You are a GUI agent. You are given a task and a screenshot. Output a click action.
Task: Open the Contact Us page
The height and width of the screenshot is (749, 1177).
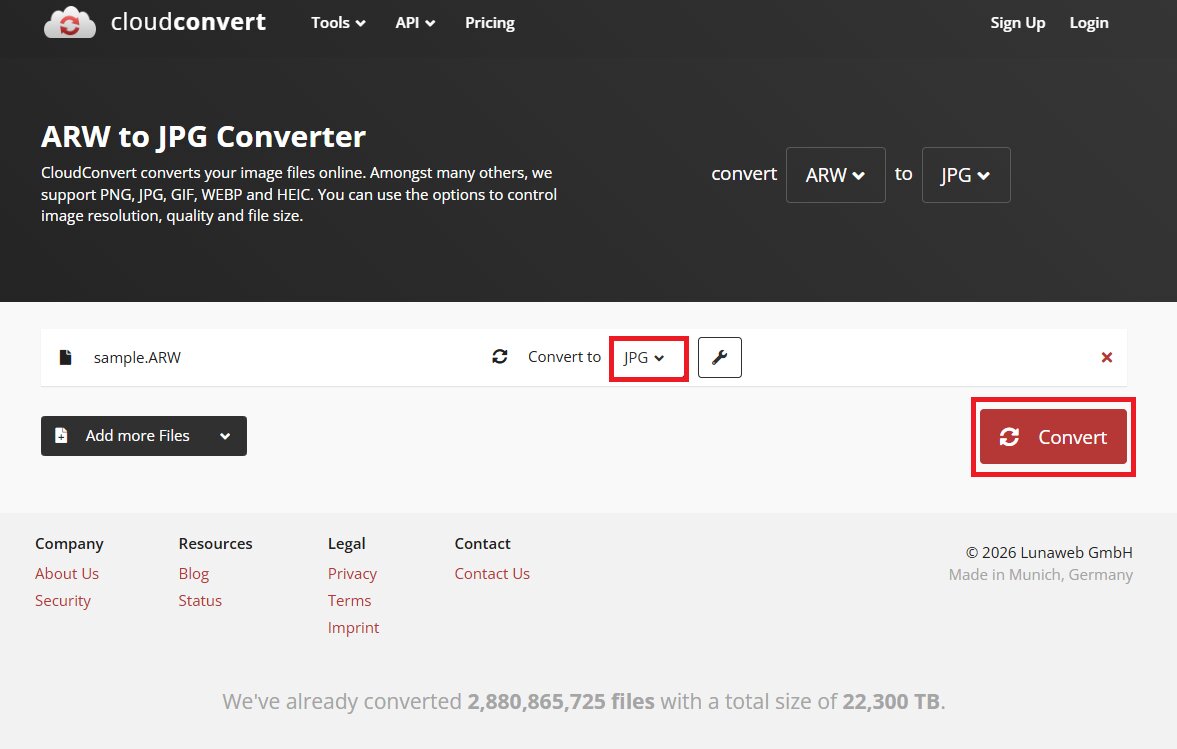pyautogui.click(x=492, y=573)
